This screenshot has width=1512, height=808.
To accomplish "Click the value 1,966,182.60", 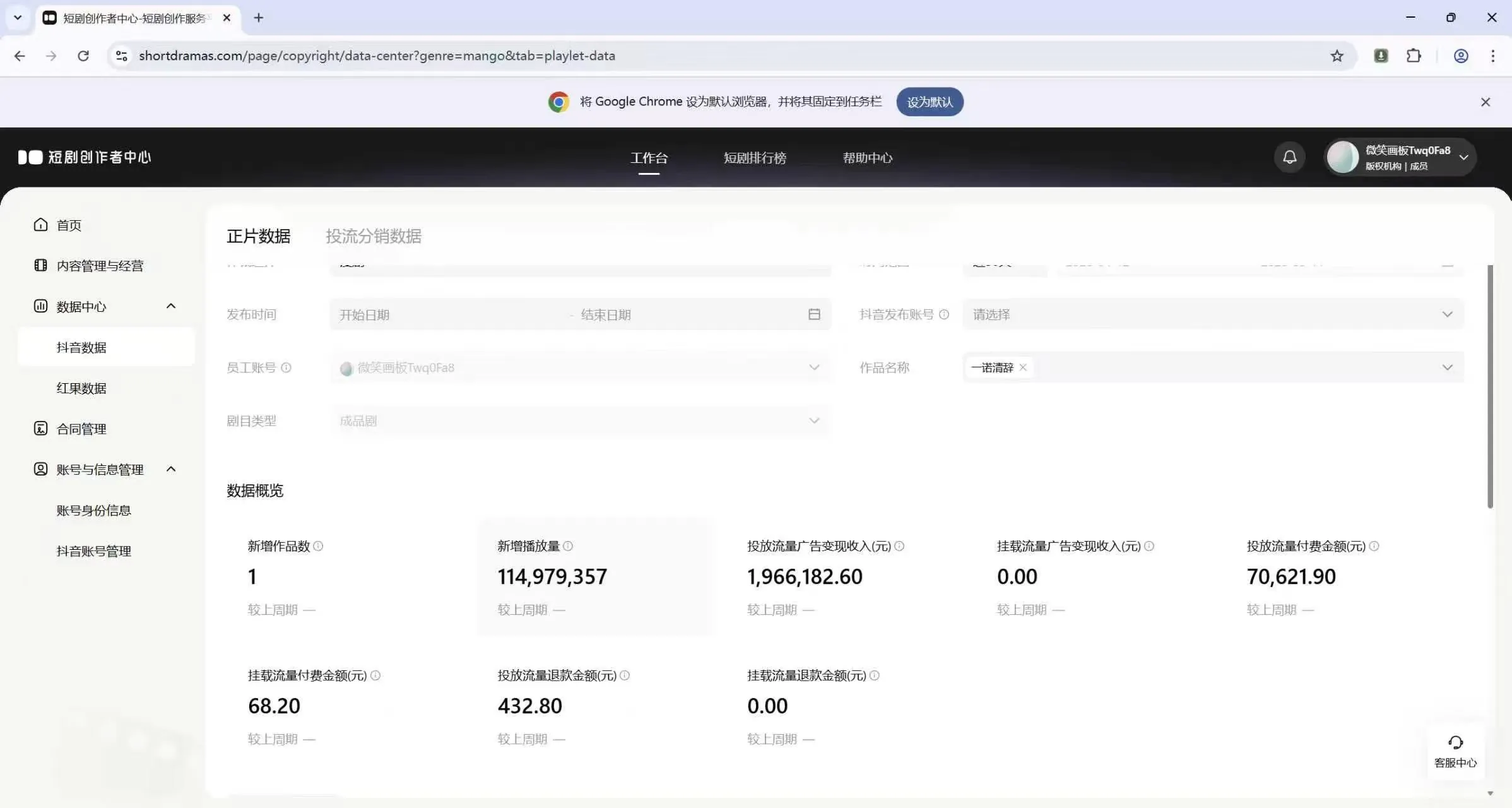I will click(x=805, y=576).
